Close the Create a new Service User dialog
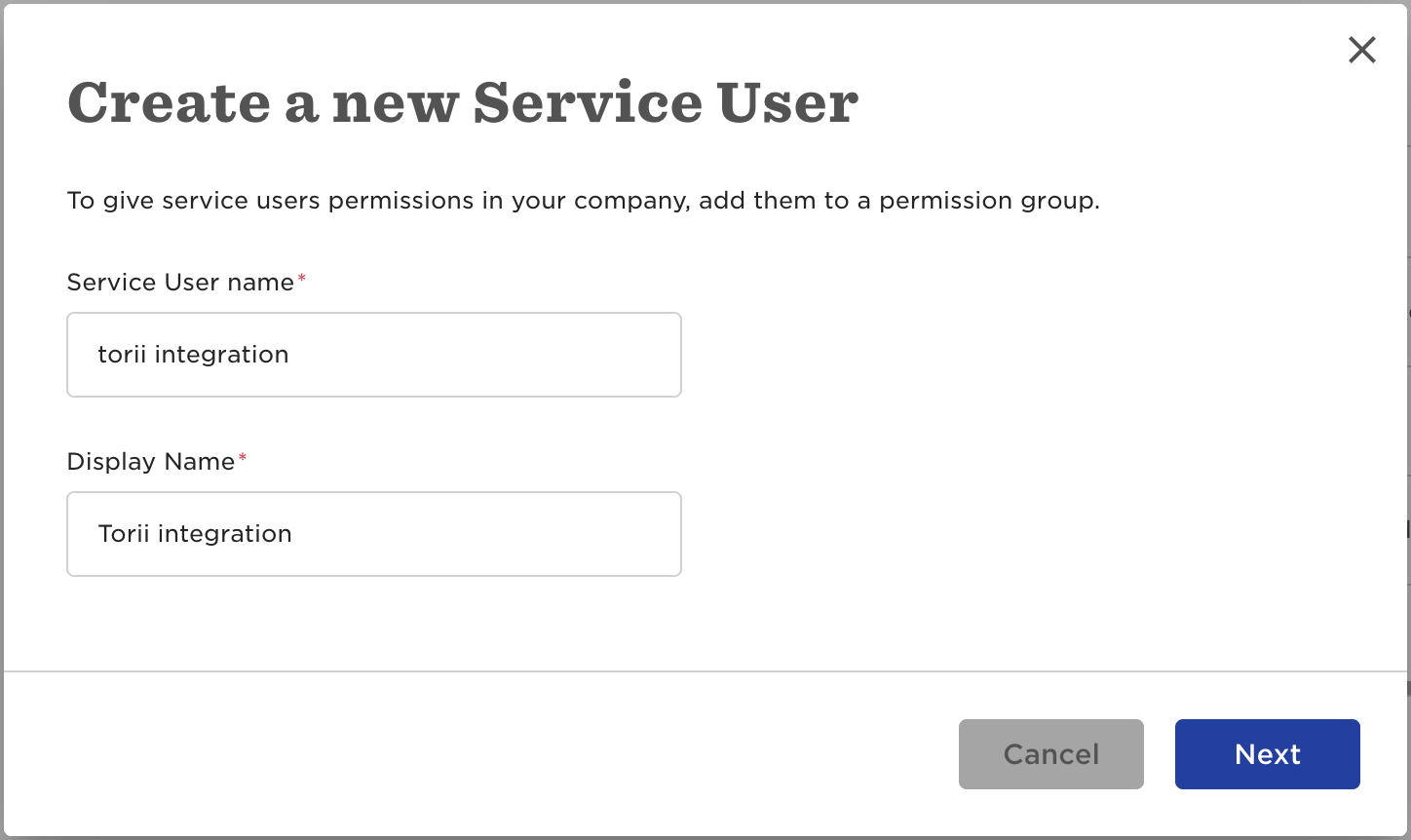Viewport: 1411px width, 840px height. [x=1361, y=50]
